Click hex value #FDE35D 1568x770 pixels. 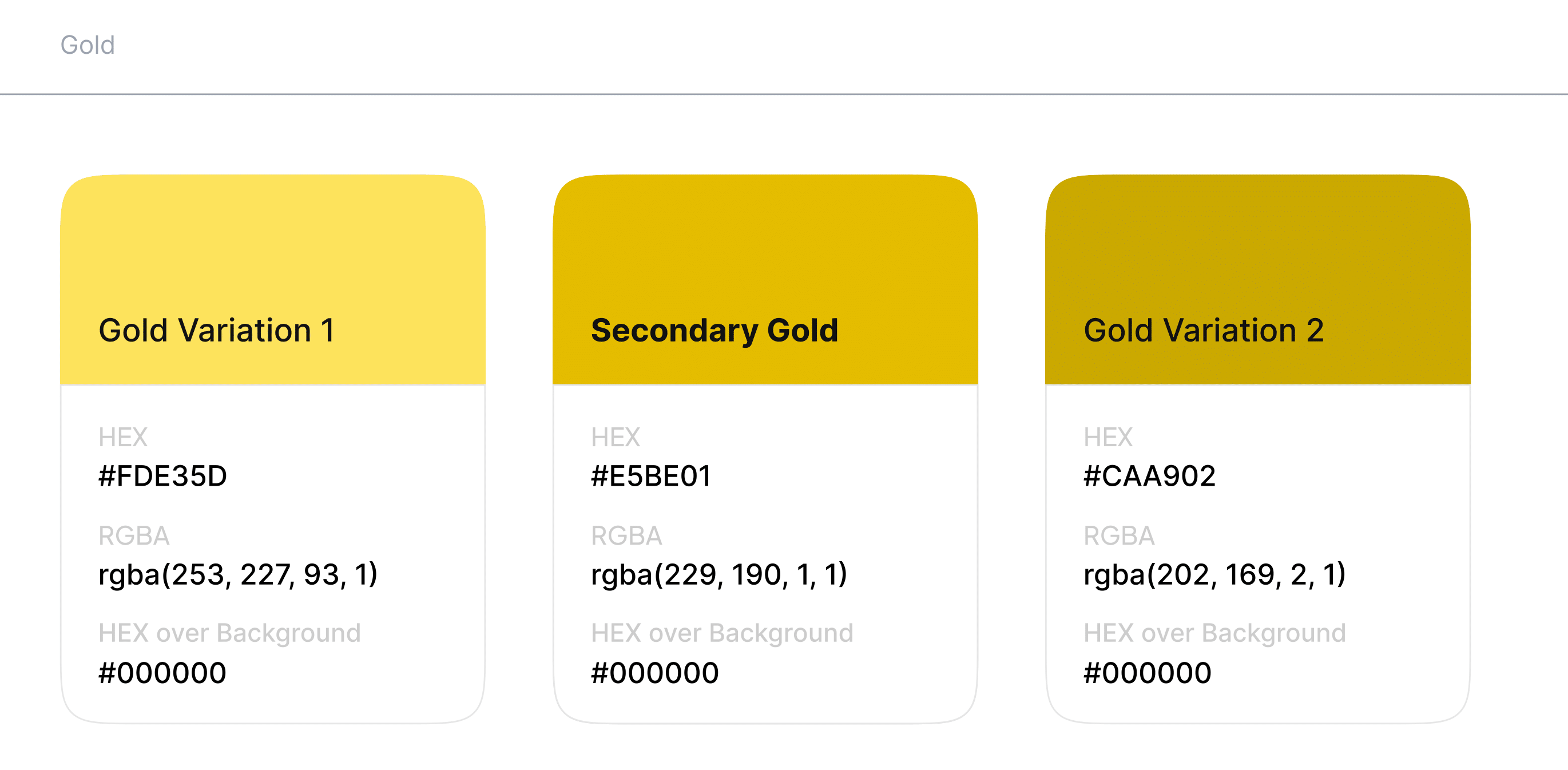coord(162,476)
